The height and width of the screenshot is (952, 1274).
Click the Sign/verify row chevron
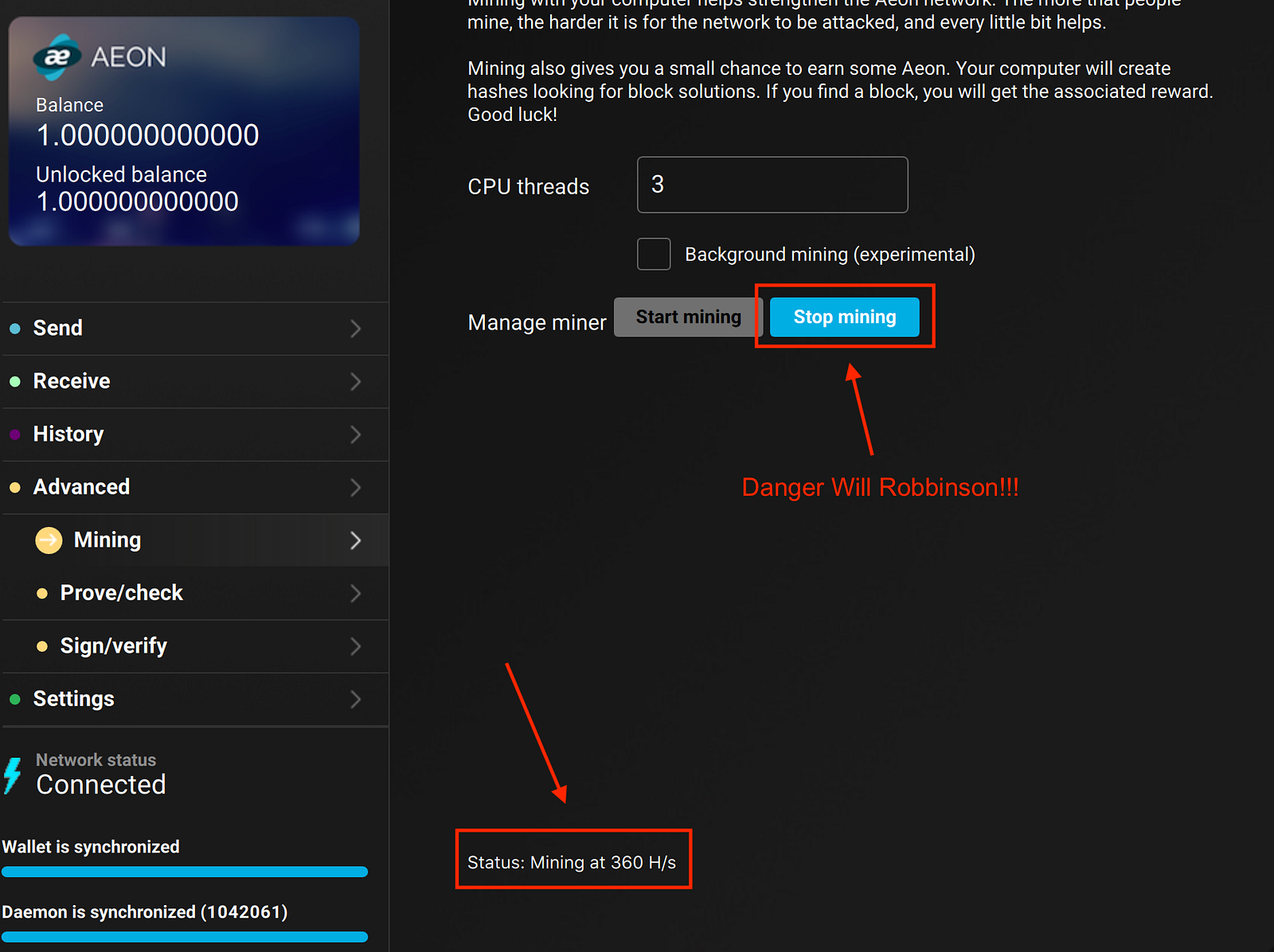tap(356, 646)
